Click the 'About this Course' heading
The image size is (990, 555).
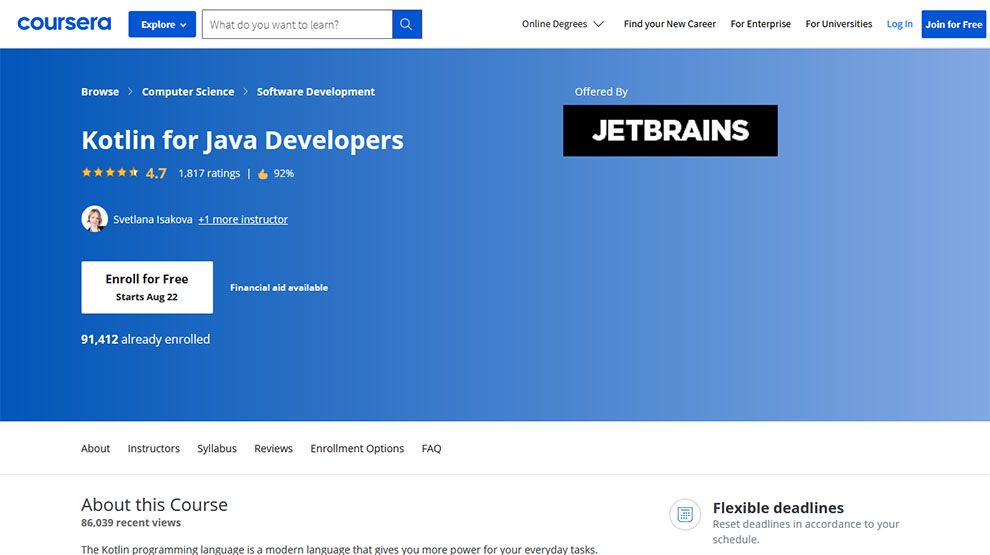point(154,504)
